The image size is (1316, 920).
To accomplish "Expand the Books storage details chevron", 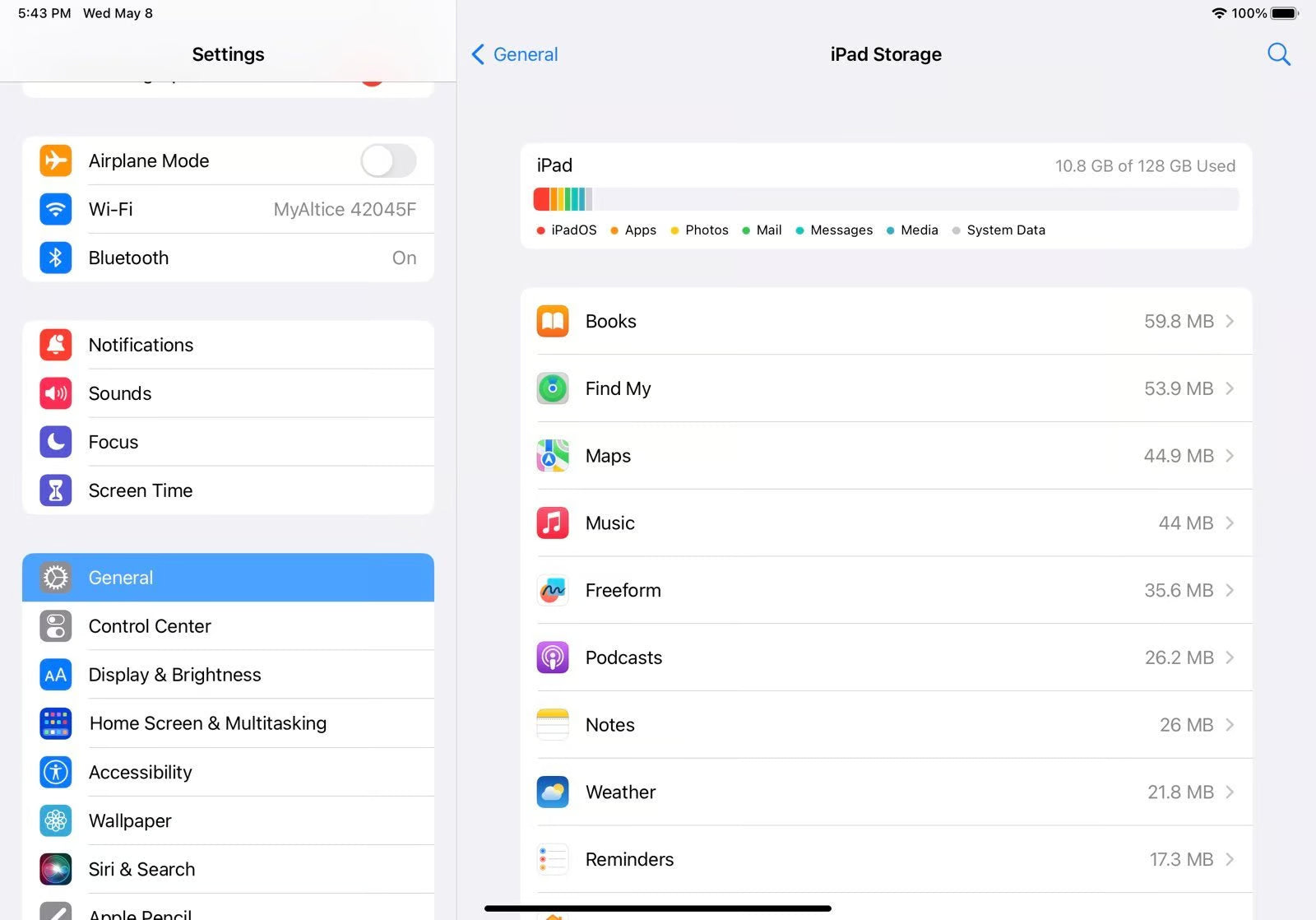I will pos(1230,321).
